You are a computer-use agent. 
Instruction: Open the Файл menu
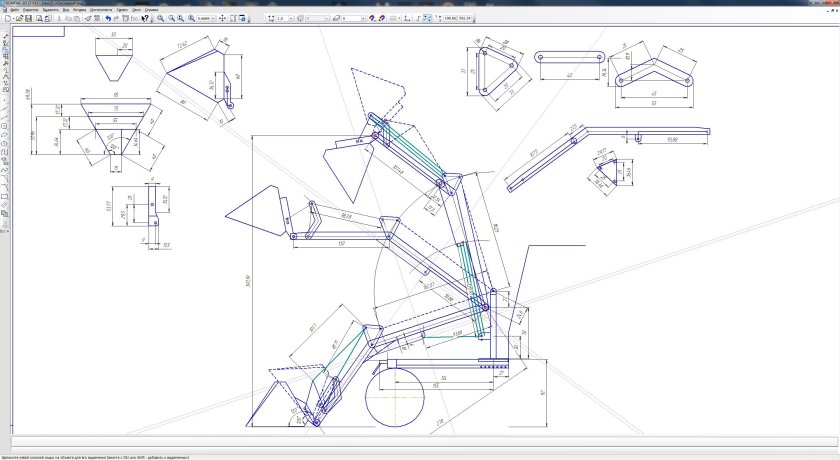pyautogui.click(x=15, y=9)
